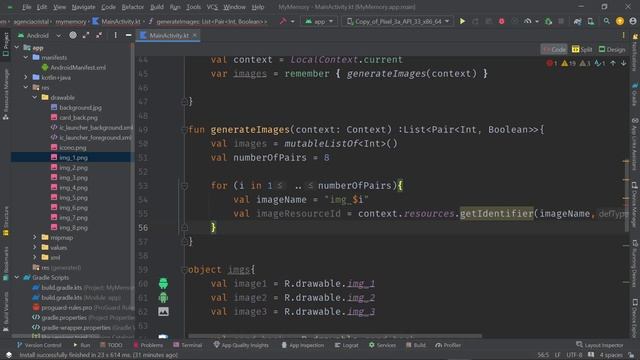Open the VCS menu
Image resolution: width=640 pixels, height=360 pixels.
(212, 7)
